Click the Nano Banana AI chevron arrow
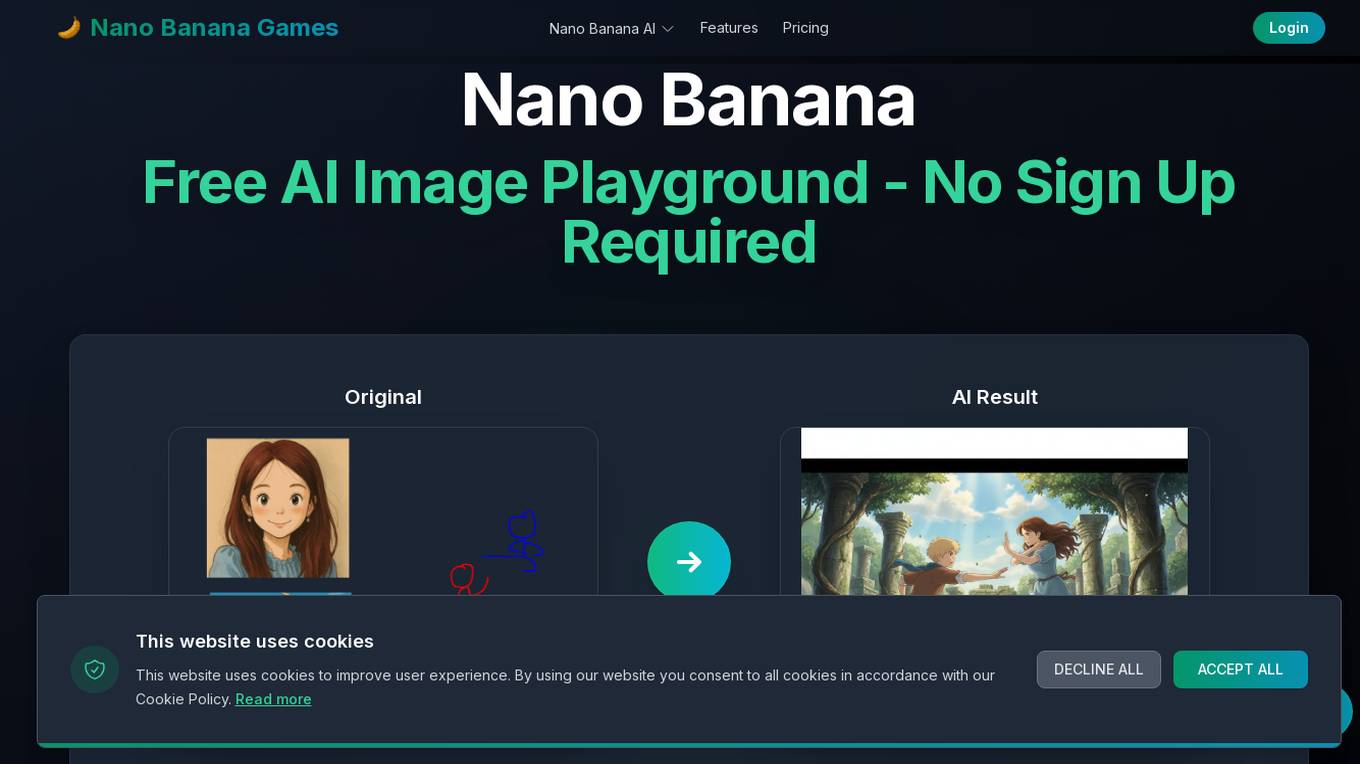This screenshot has height=764, width=1360. 668,29
